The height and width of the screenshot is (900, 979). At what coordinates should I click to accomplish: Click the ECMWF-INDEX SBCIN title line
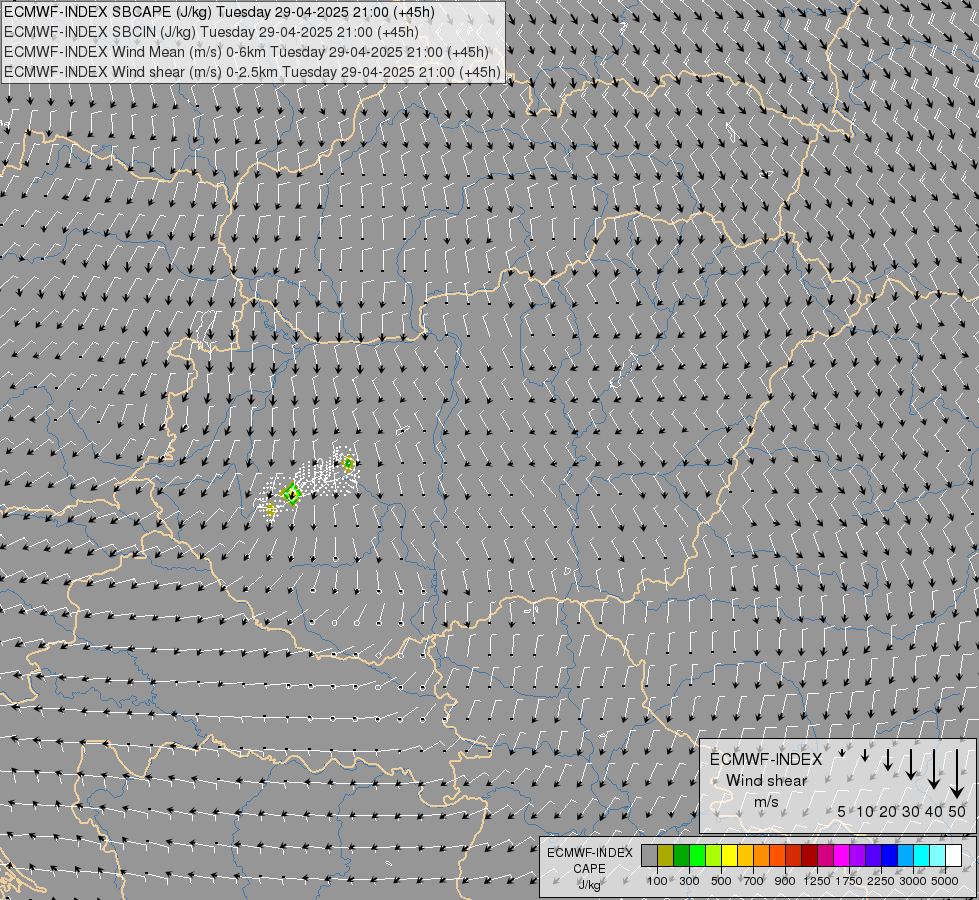tap(211, 31)
